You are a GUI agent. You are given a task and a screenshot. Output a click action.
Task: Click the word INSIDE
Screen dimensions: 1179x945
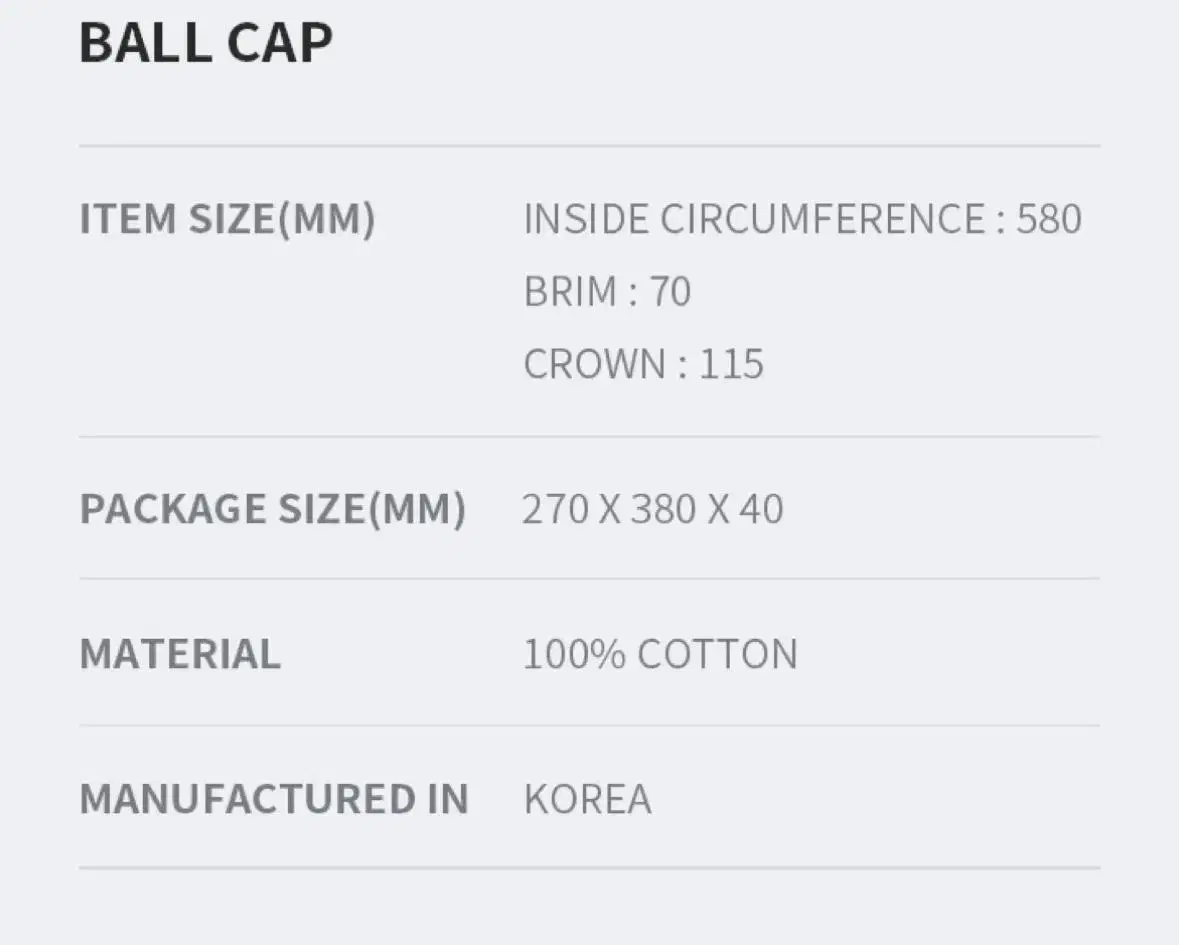tap(586, 219)
